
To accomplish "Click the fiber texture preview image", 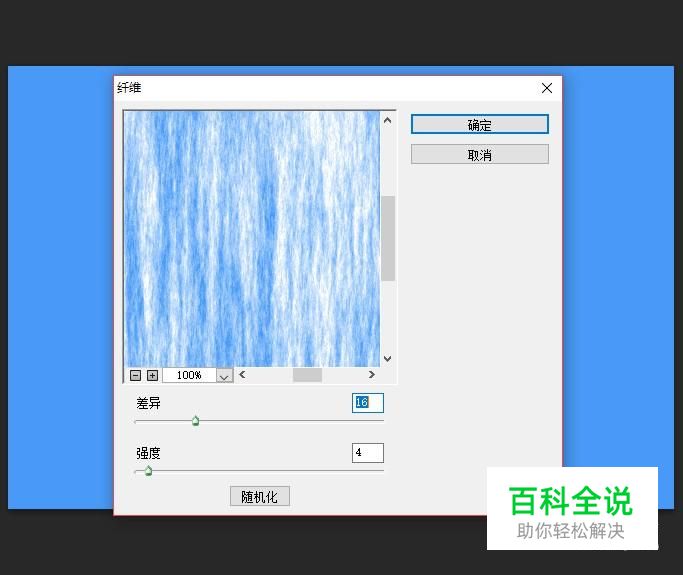I will click(x=252, y=239).
